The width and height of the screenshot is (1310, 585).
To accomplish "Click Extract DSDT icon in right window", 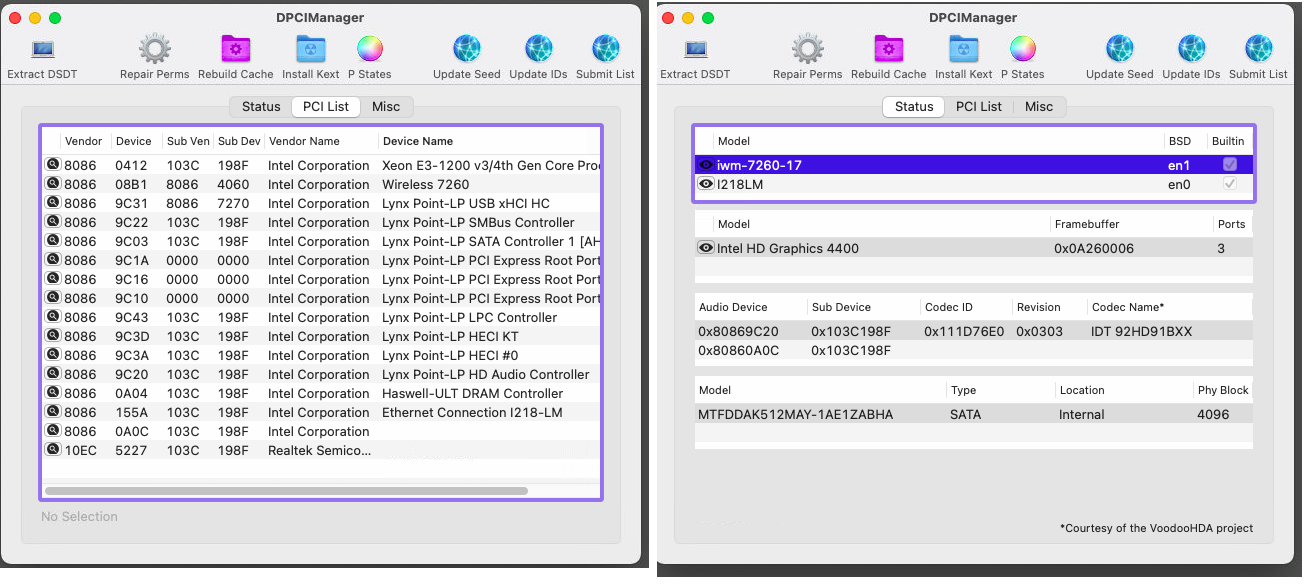I will (x=695, y=49).
